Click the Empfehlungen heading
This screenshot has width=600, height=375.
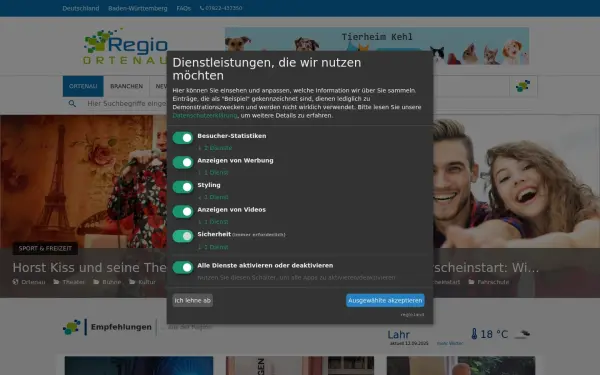(121, 327)
